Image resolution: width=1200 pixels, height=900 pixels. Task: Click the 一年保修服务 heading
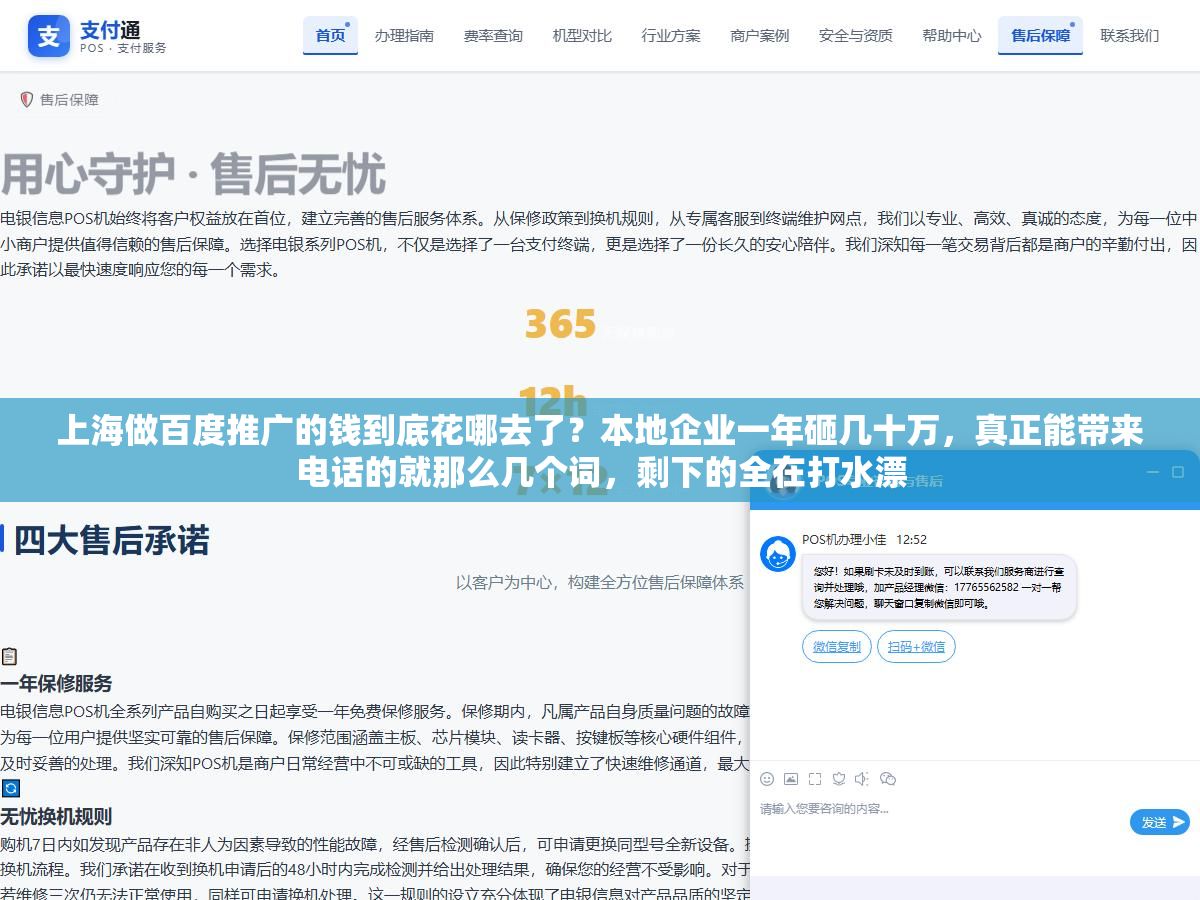(x=56, y=684)
